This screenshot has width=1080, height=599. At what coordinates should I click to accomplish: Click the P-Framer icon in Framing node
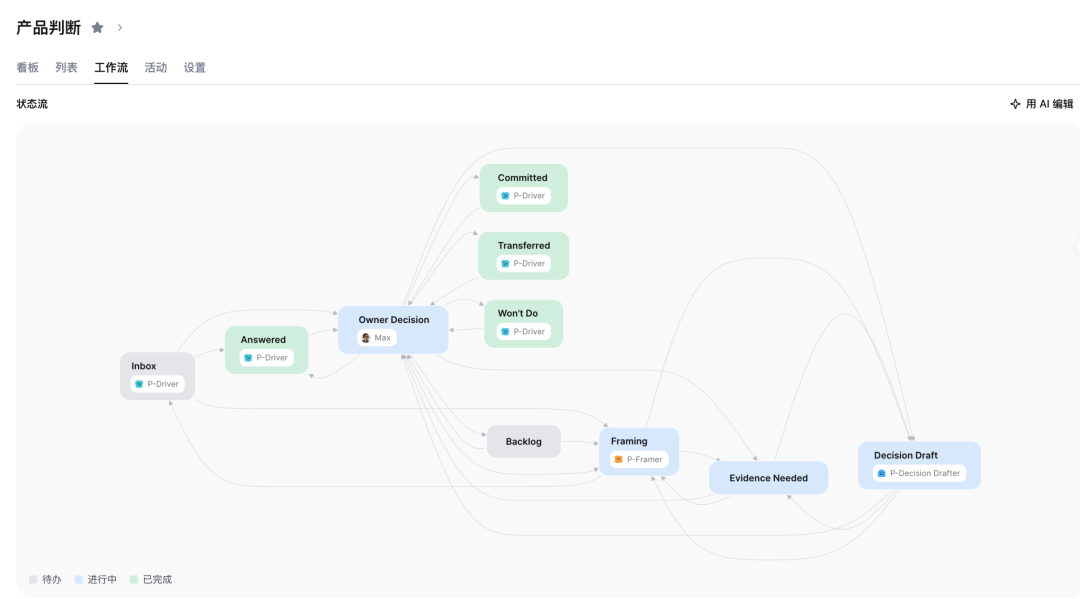click(x=619, y=459)
